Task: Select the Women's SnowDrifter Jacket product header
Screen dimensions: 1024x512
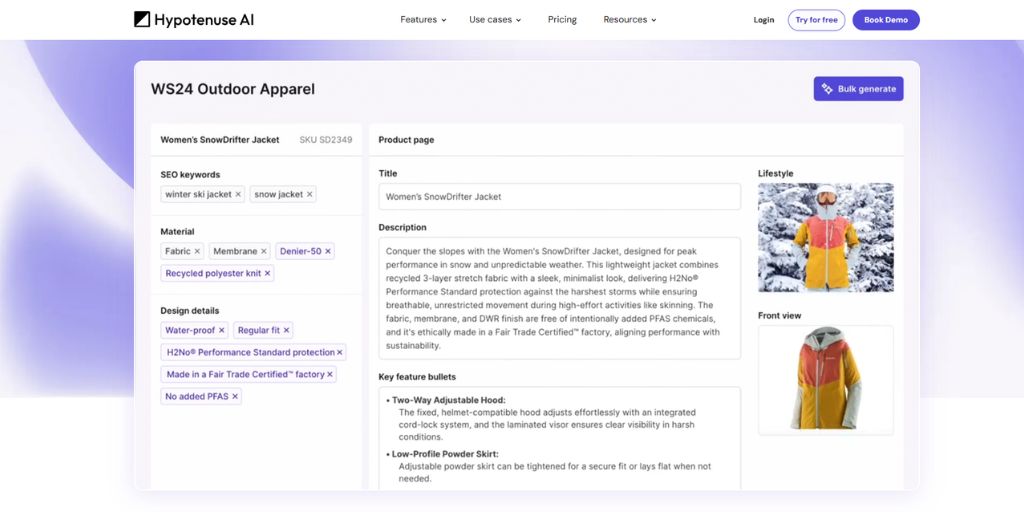Action: tap(220, 140)
